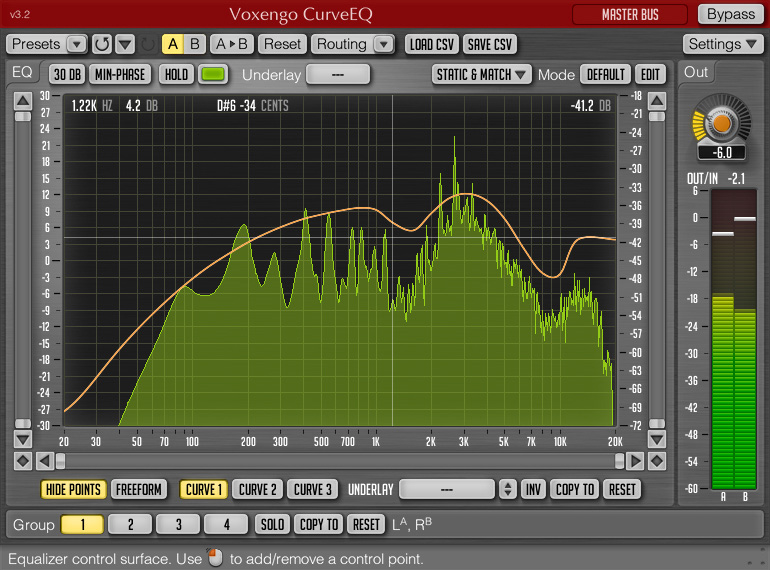Open the Presets dropdown arrow
This screenshot has width=770, height=570.
77,44
